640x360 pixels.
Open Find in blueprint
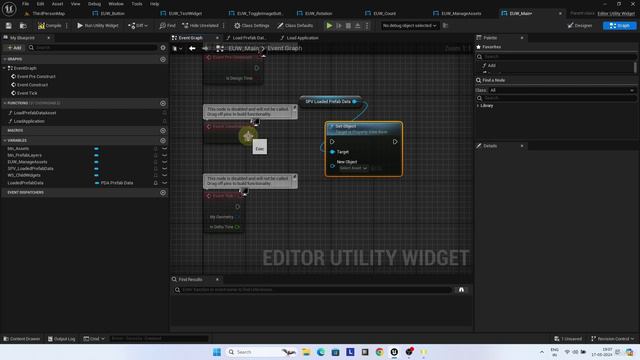(x=167, y=26)
